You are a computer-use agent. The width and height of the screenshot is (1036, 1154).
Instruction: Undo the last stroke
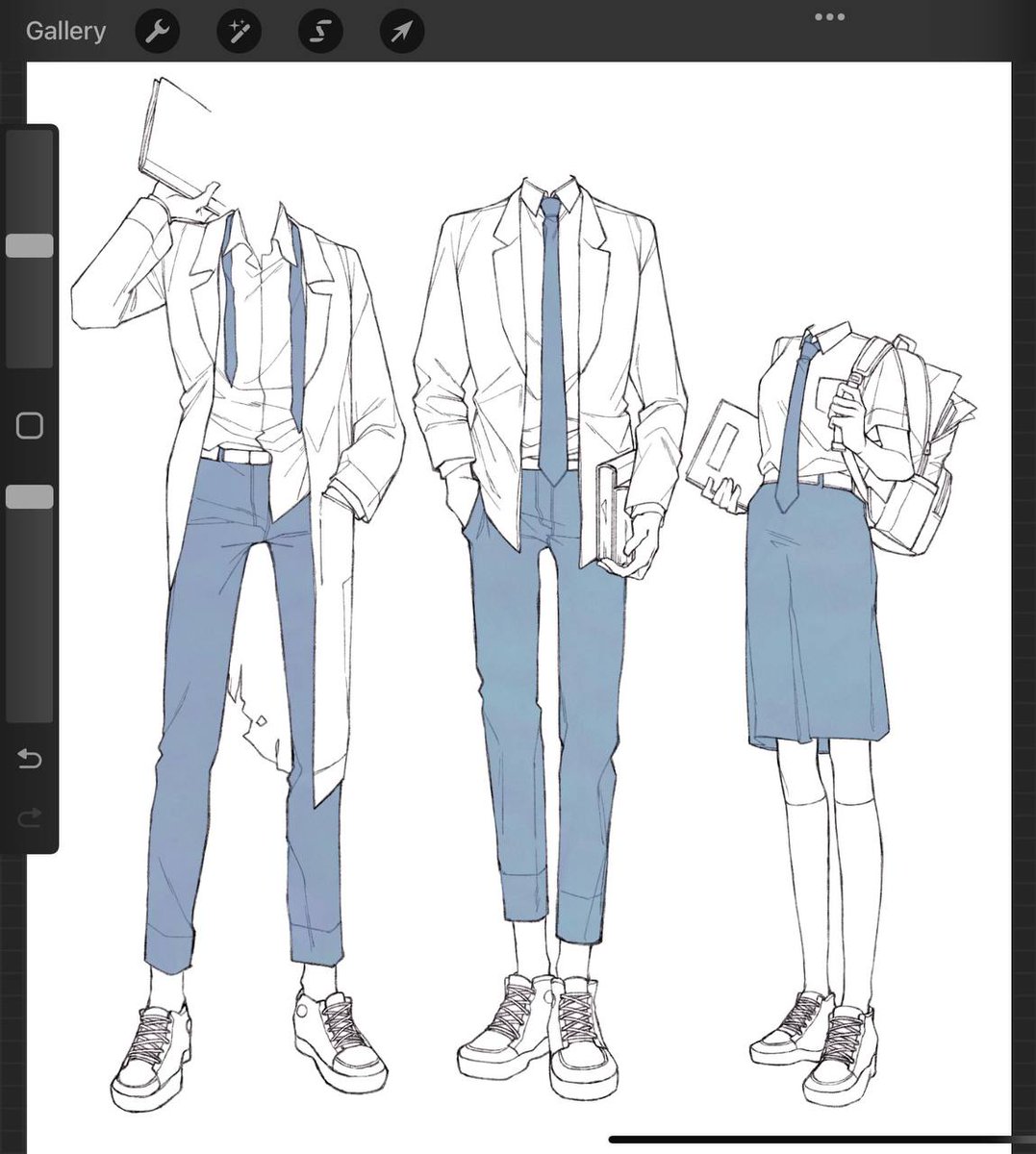(30, 760)
